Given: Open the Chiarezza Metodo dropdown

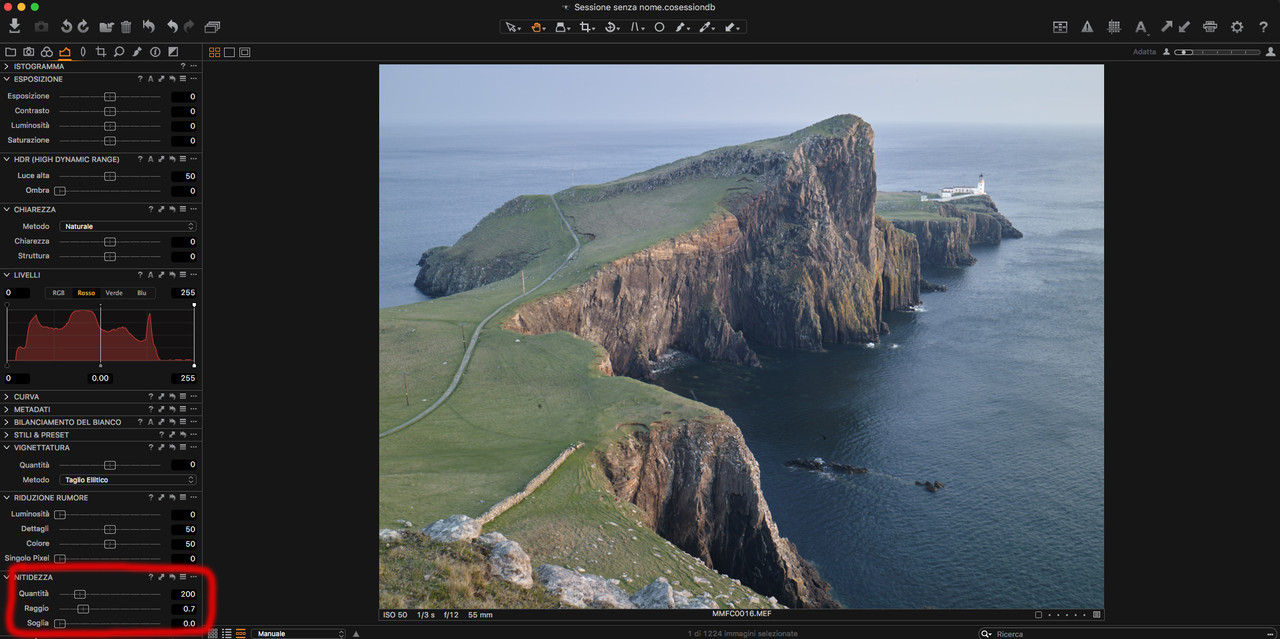Looking at the screenshot, I should tap(128, 227).
